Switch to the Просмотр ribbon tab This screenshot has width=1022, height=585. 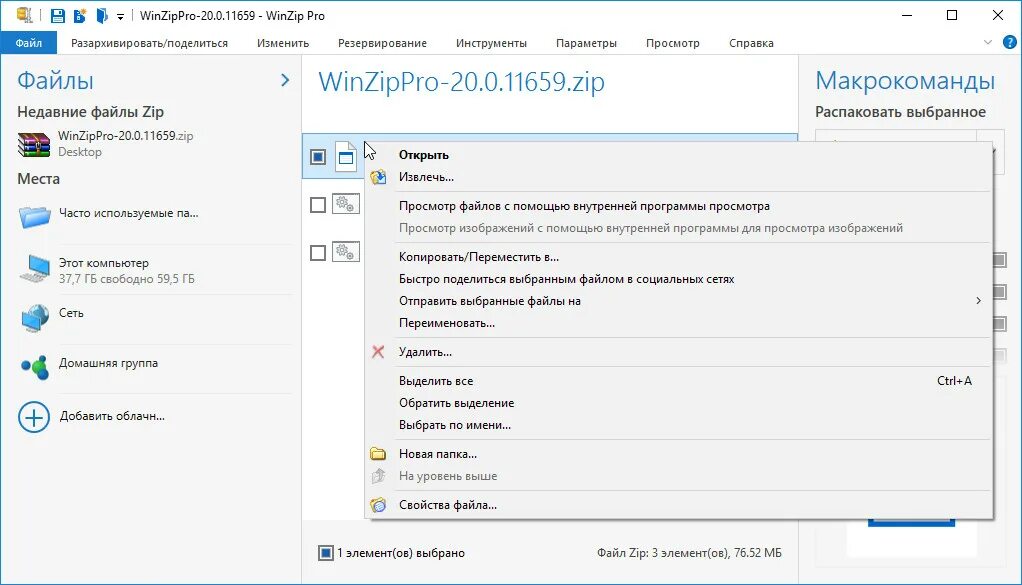[x=673, y=43]
